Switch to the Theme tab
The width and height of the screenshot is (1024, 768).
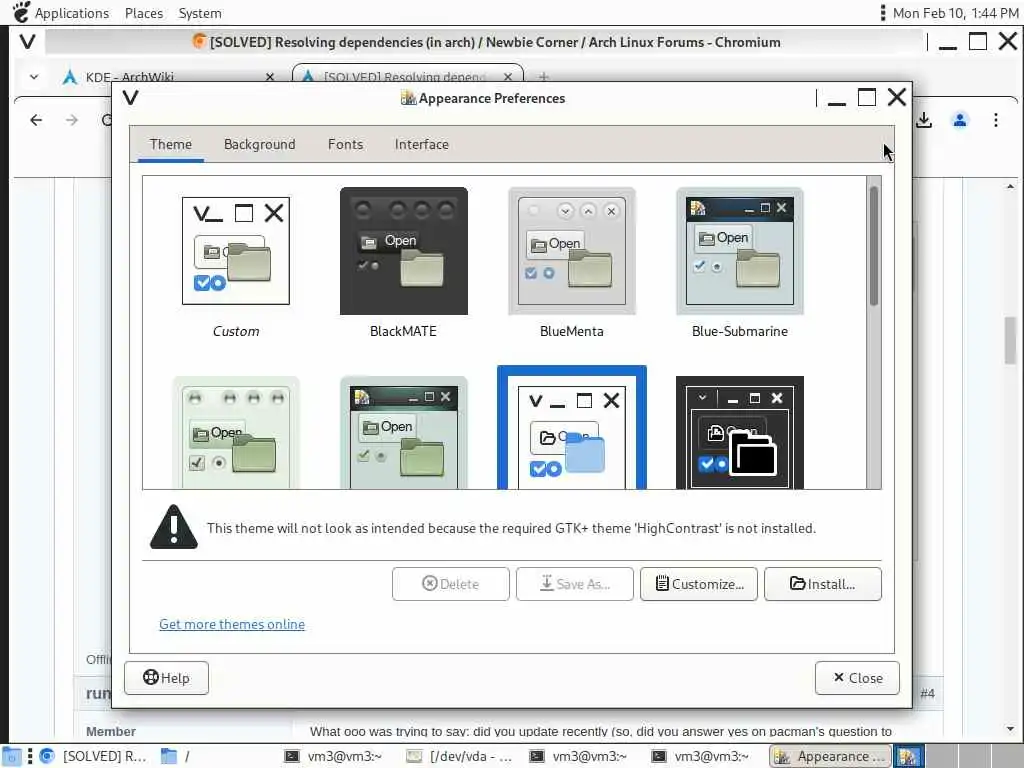(x=170, y=144)
